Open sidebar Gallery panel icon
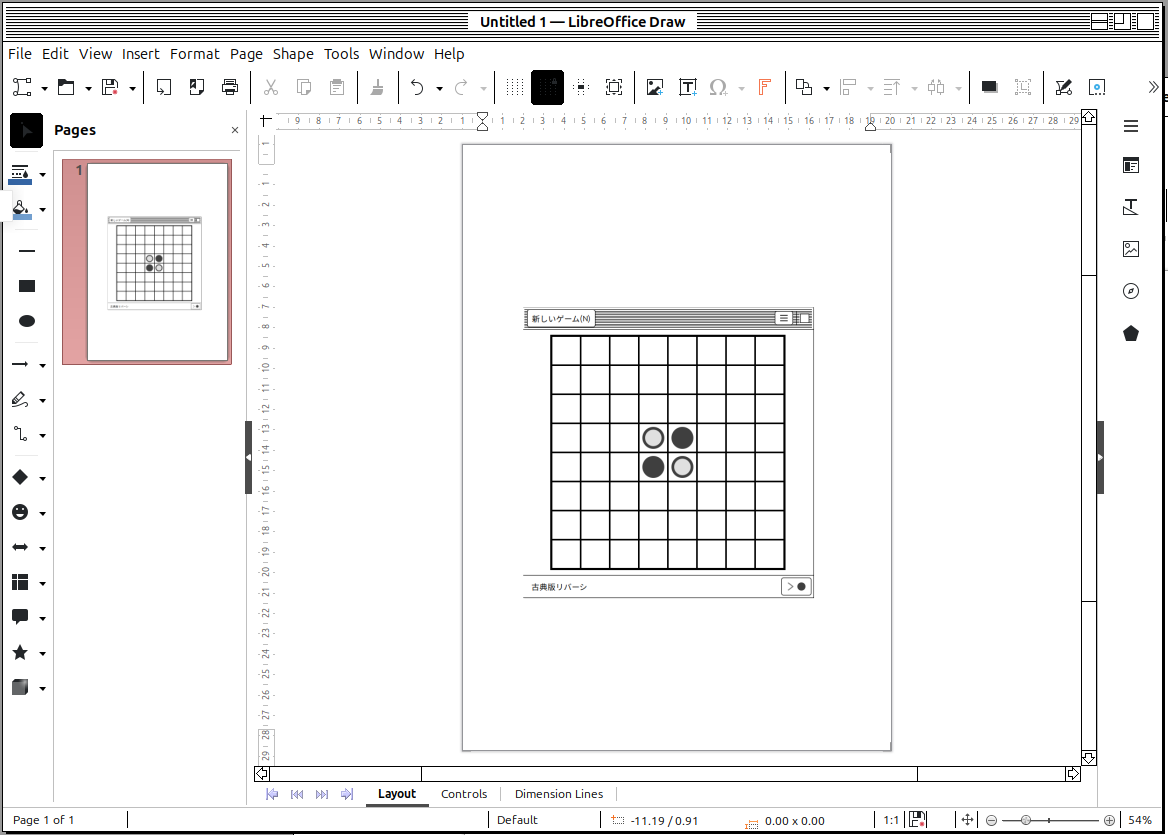This screenshot has width=1168, height=835. (1131, 250)
